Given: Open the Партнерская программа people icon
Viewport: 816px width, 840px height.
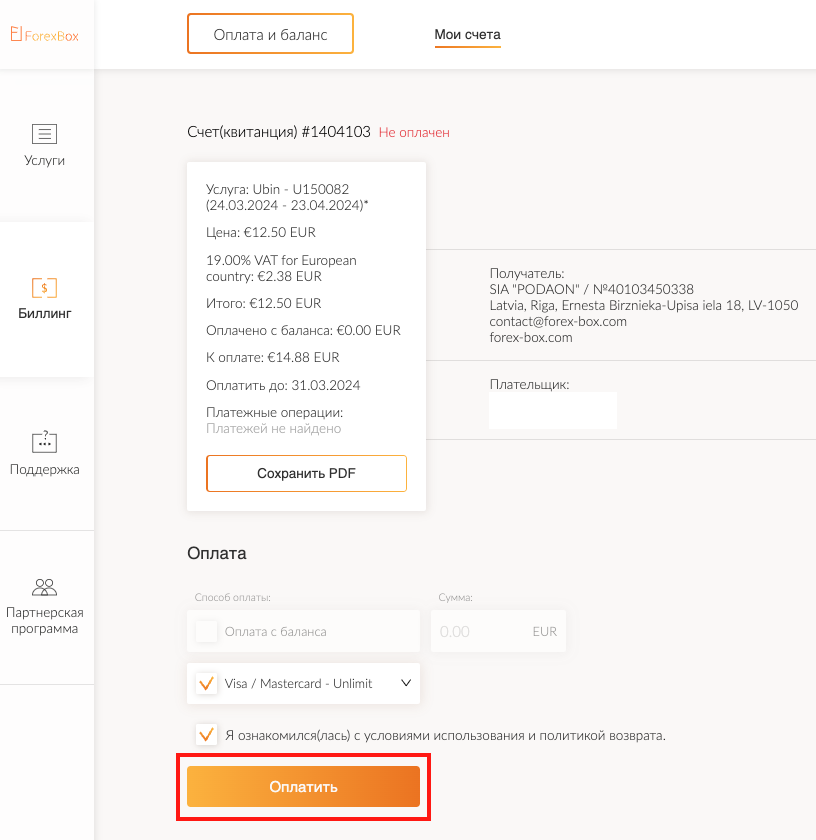Looking at the screenshot, I should click(x=44, y=587).
